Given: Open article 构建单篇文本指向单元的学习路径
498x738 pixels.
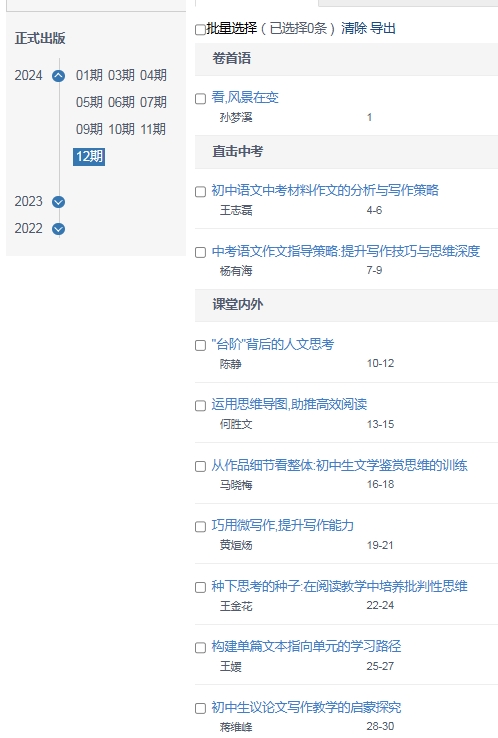Looking at the screenshot, I should 306,647.
